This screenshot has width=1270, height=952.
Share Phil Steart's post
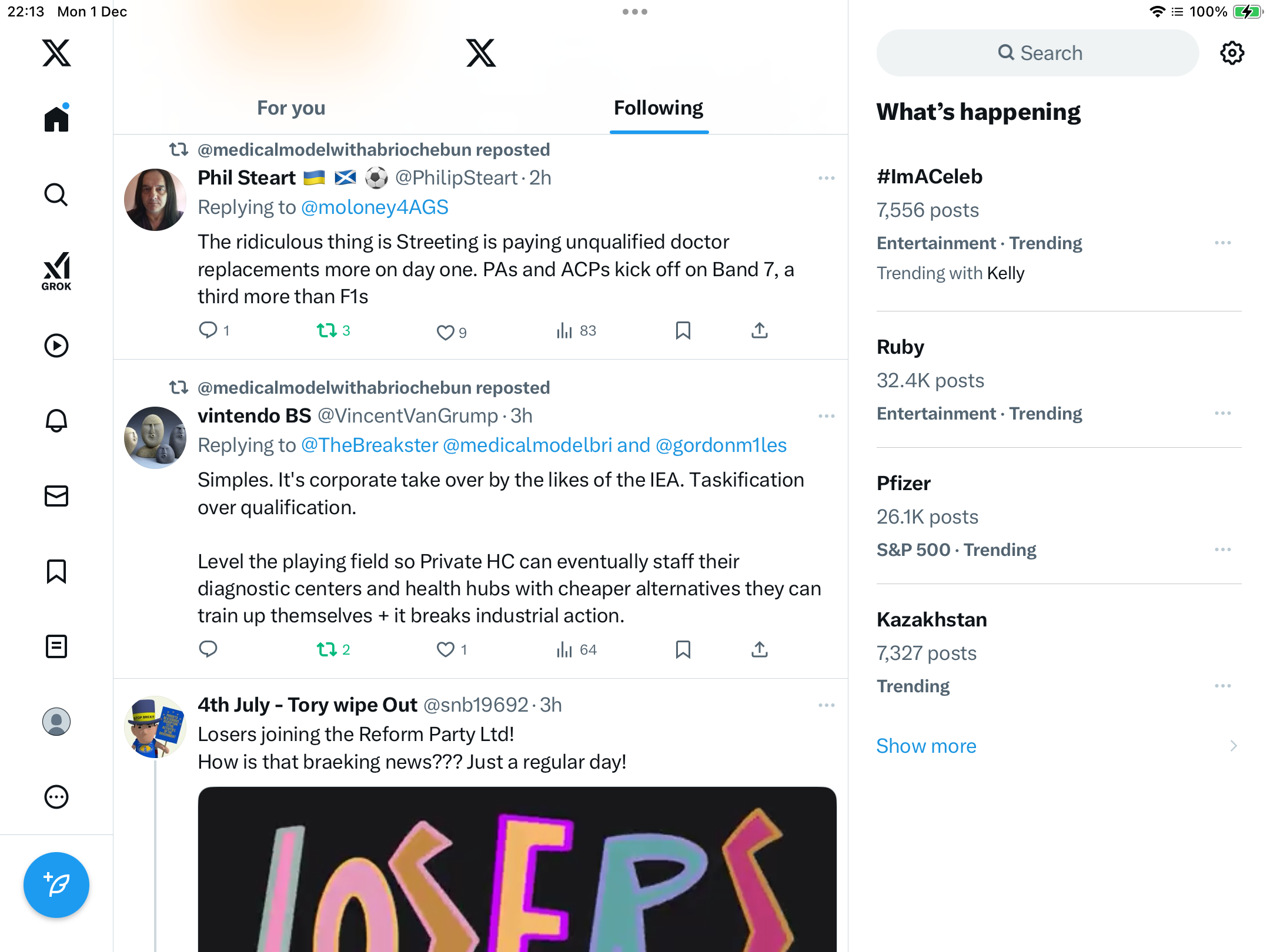759,331
